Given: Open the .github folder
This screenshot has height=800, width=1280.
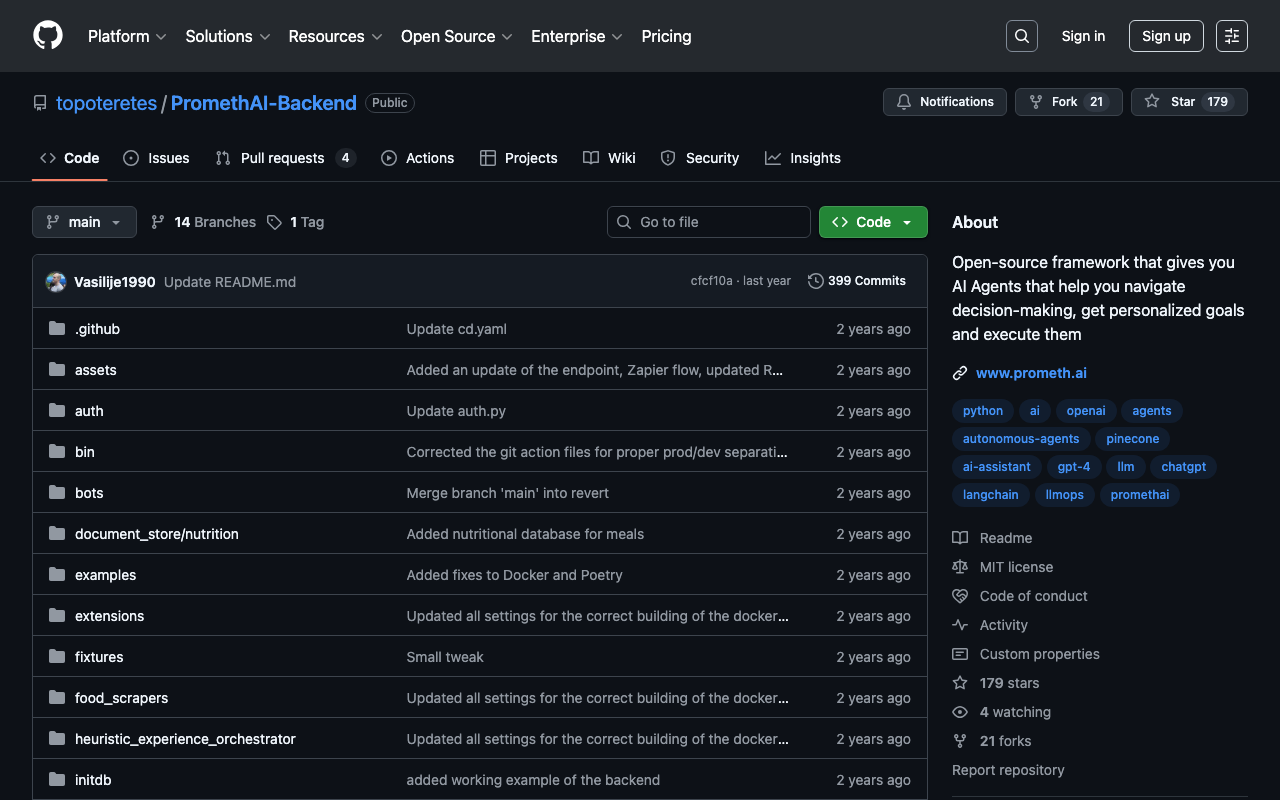Looking at the screenshot, I should [97, 329].
